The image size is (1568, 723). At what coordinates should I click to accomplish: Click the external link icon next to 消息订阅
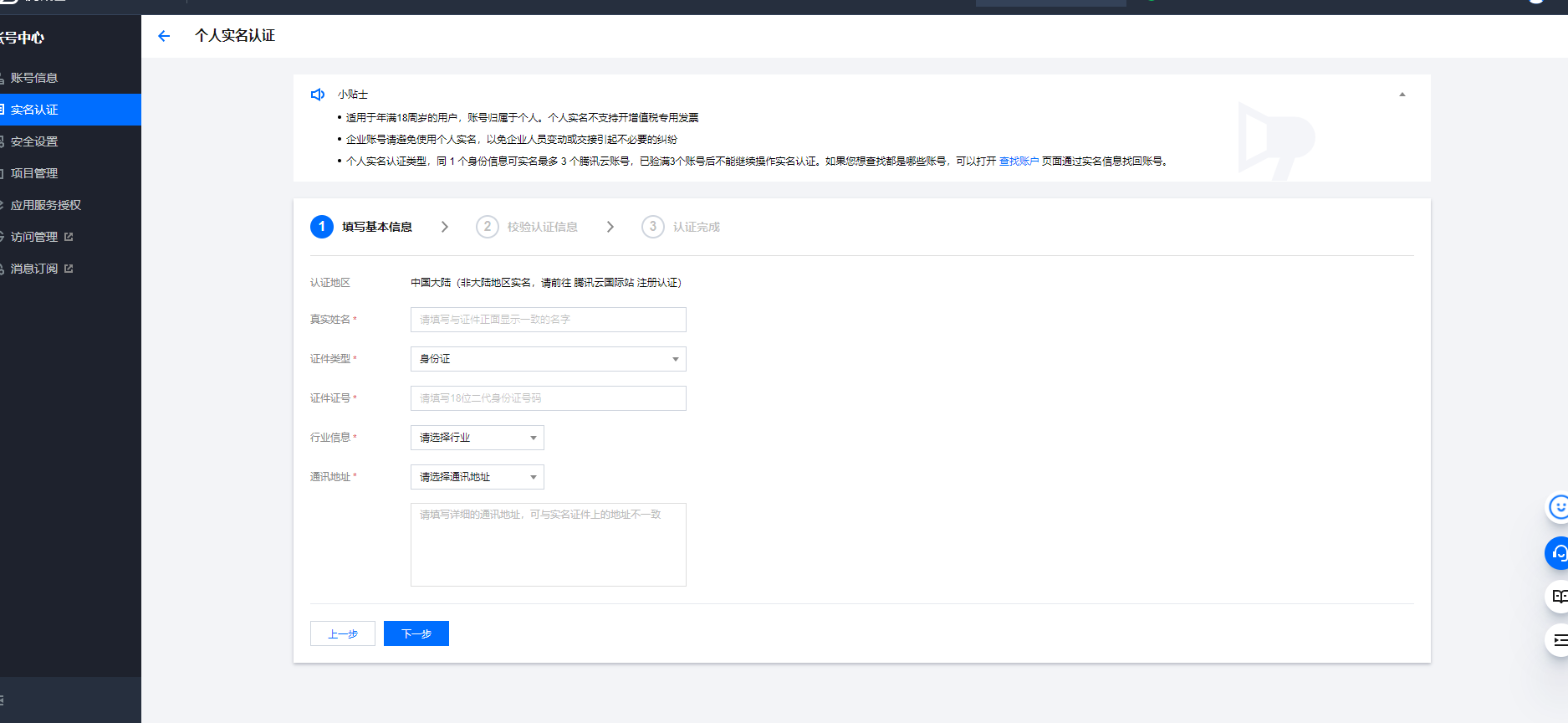click(69, 269)
